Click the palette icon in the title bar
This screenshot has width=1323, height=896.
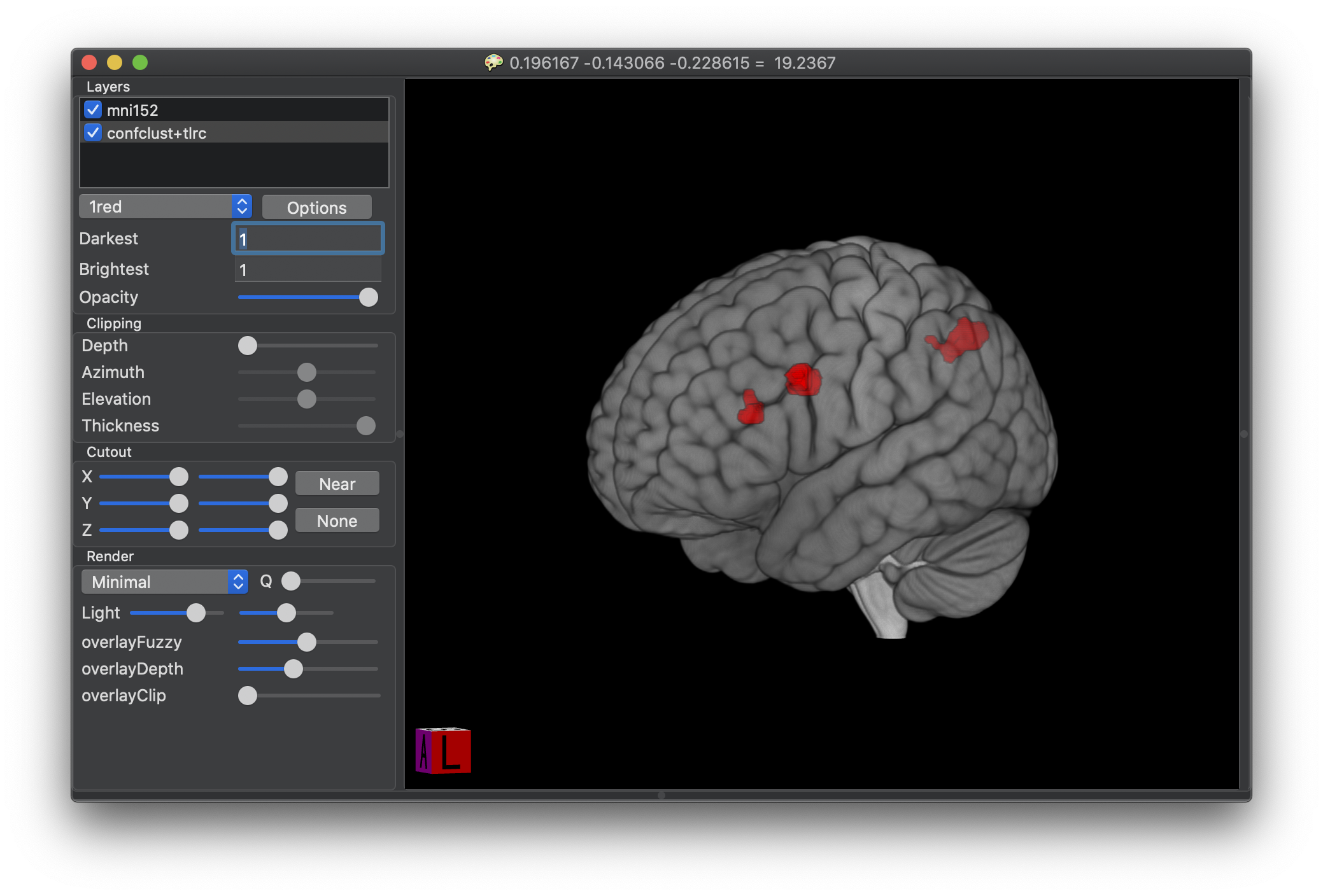click(493, 62)
